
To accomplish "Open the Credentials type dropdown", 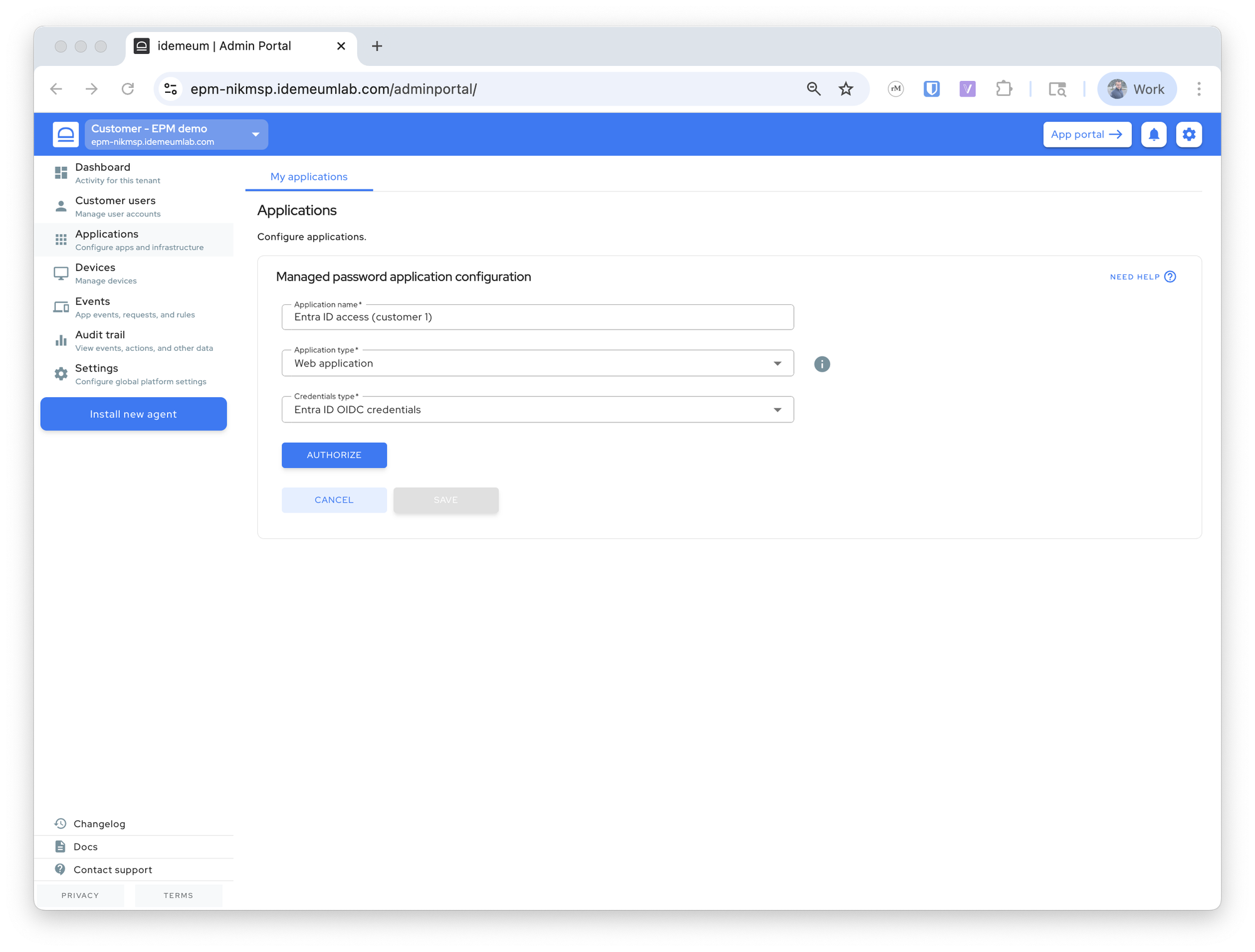I will [x=538, y=410].
